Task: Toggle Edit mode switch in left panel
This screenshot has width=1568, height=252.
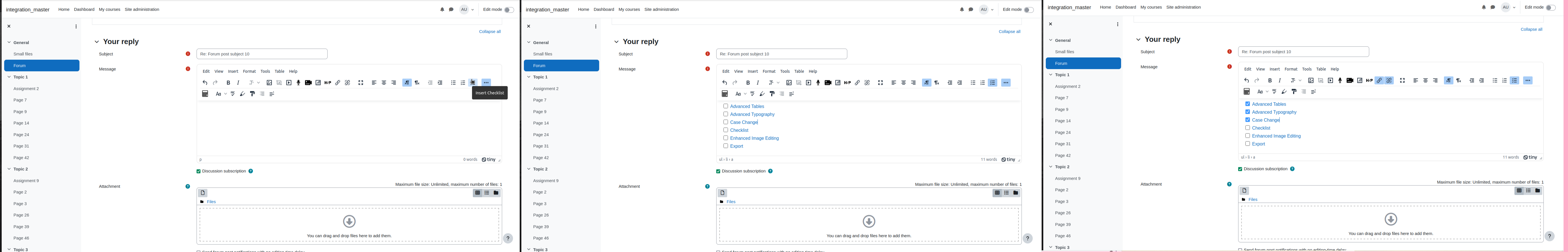Action: click(x=509, y=10)
